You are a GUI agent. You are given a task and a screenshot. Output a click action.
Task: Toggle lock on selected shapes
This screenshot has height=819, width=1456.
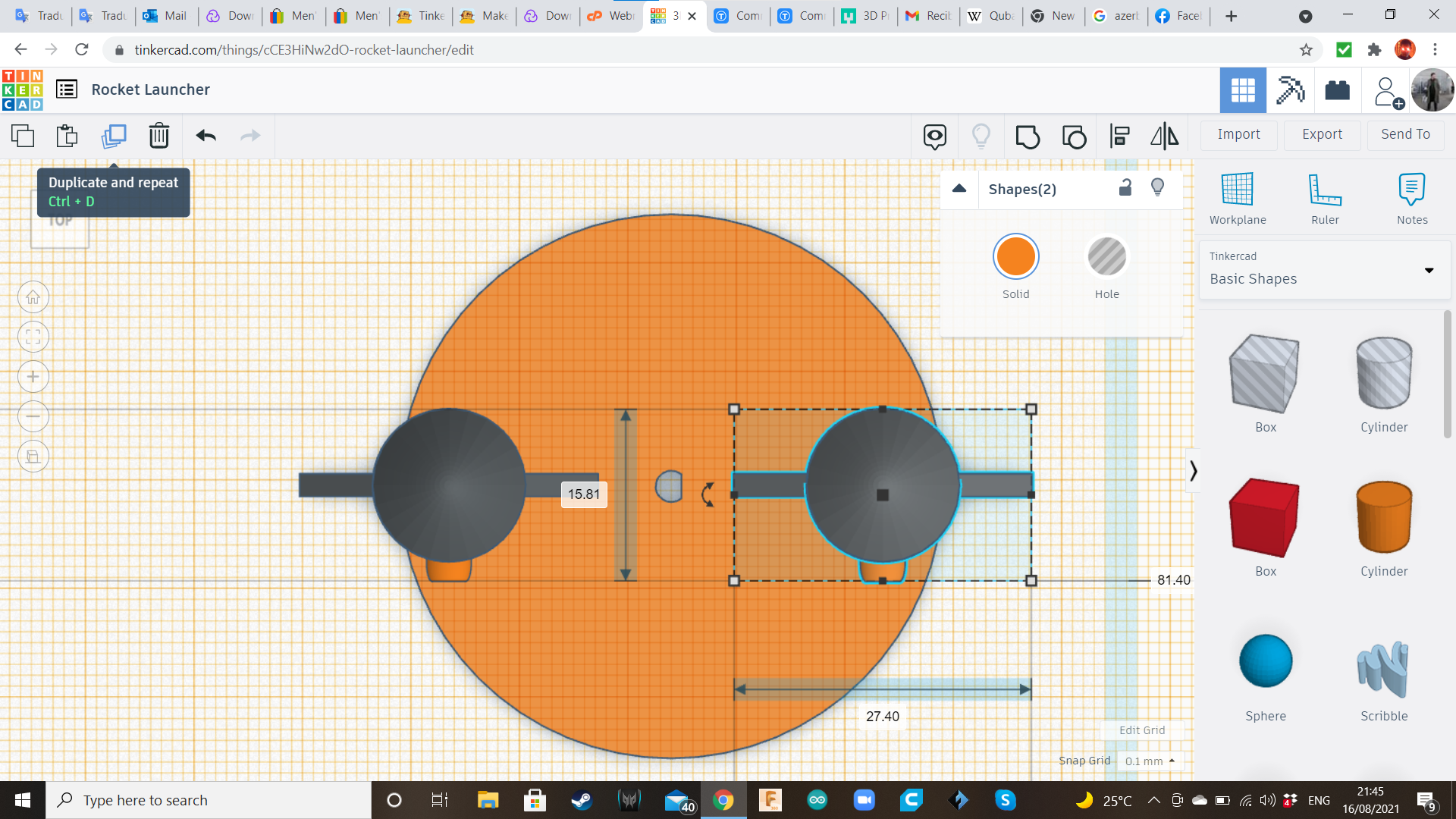pyautogui.click(x=1125, y=188)
